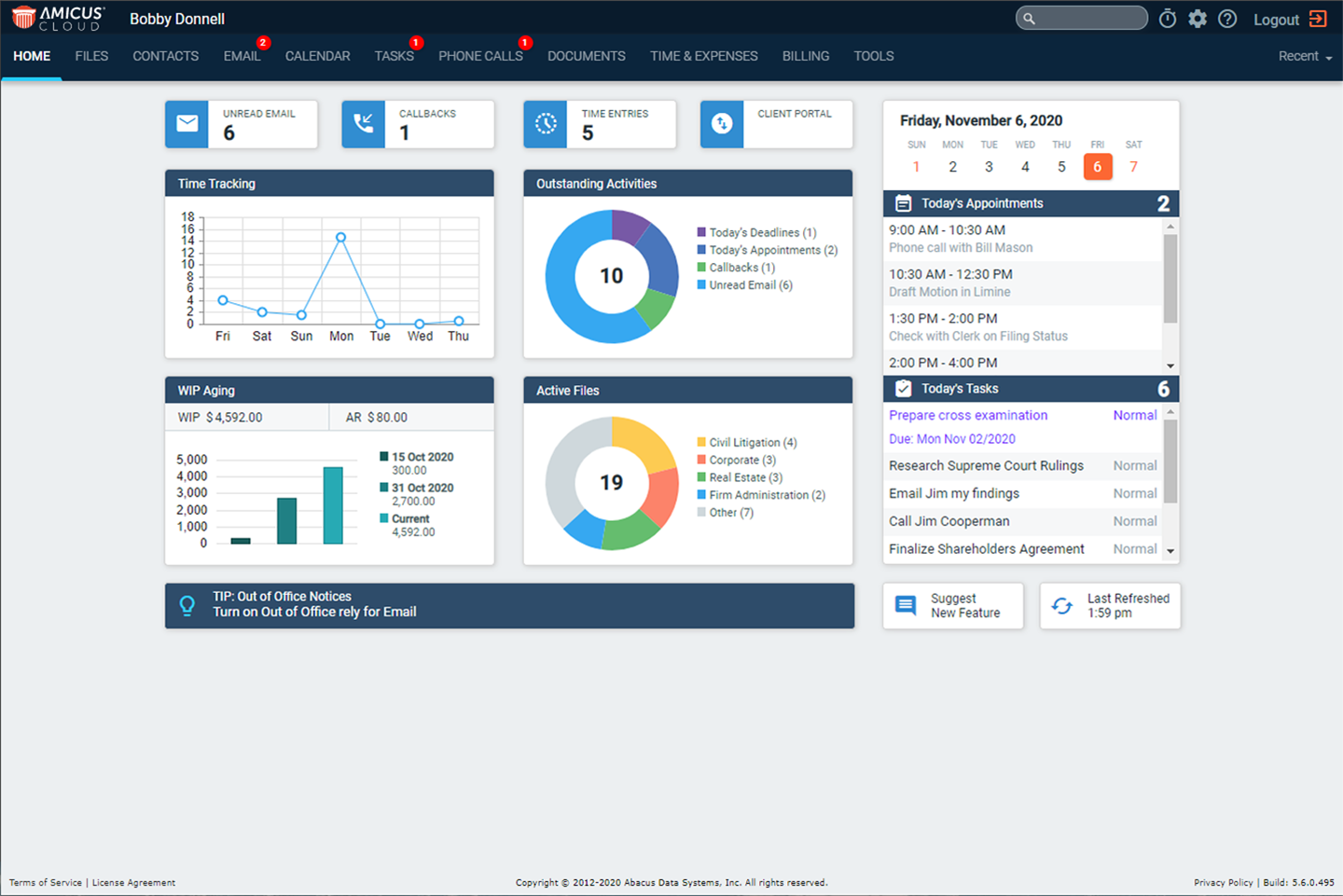Screen dimensions: 1343x896
Task: Open the Documents tab
Action: click(x=587, y=57)
